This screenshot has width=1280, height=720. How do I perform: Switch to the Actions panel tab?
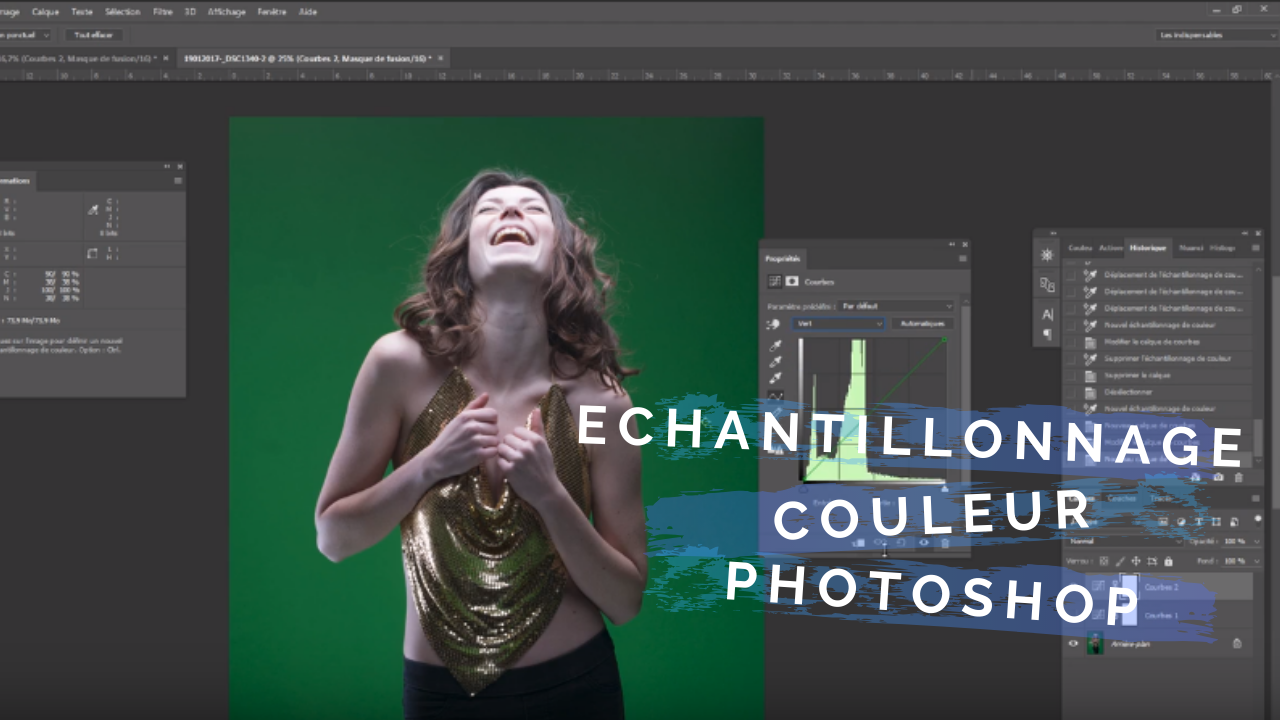(1110, 247)
